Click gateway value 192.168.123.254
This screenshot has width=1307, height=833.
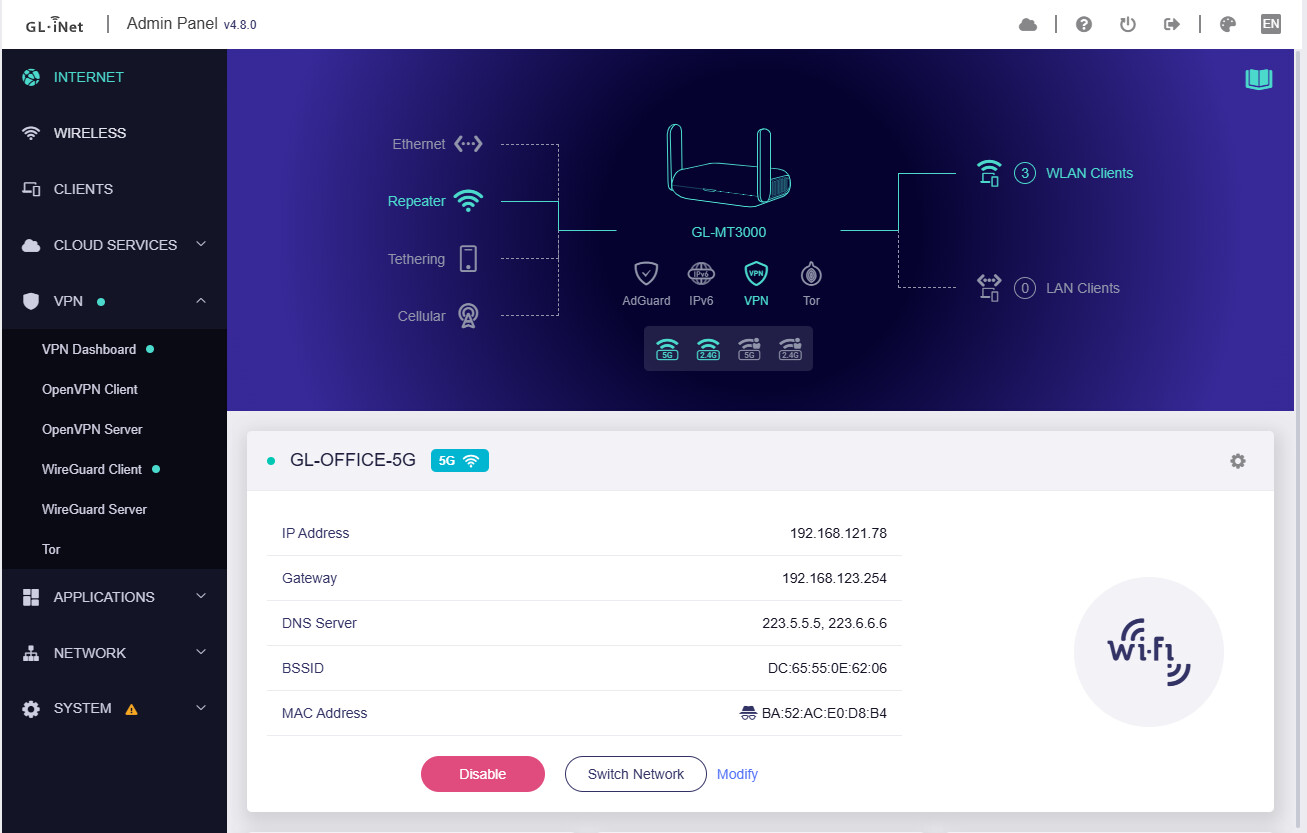(x=834, y=578)
